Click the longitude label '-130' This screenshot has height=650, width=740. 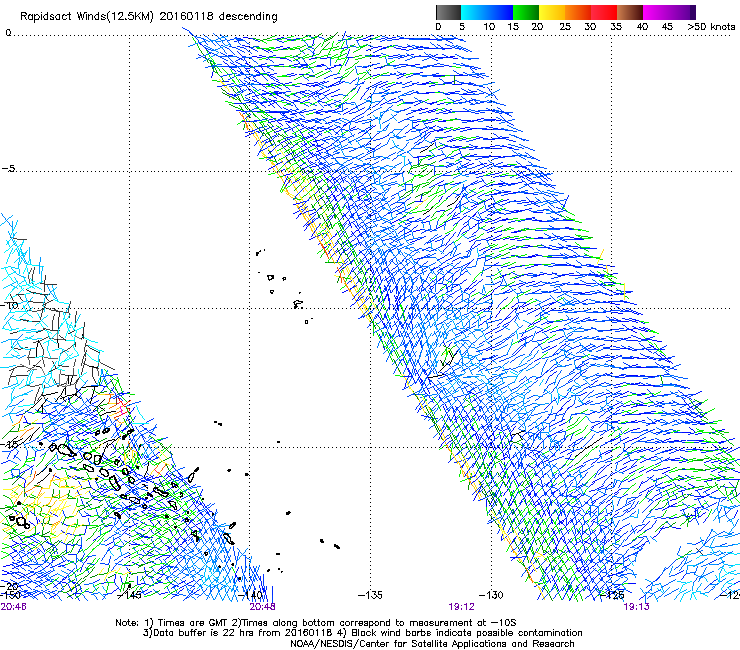point(491,595)
